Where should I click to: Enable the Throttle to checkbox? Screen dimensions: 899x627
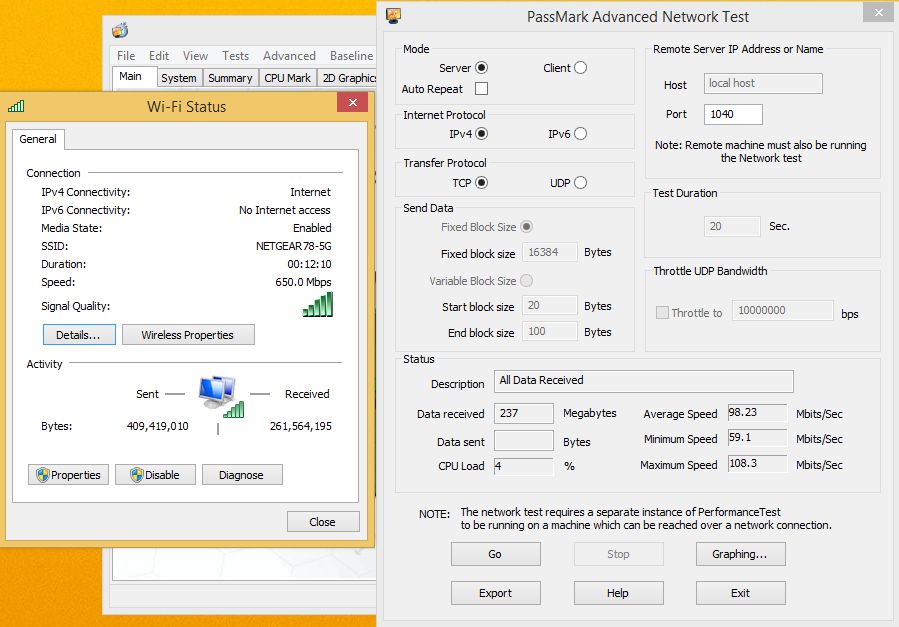[662, 313]
